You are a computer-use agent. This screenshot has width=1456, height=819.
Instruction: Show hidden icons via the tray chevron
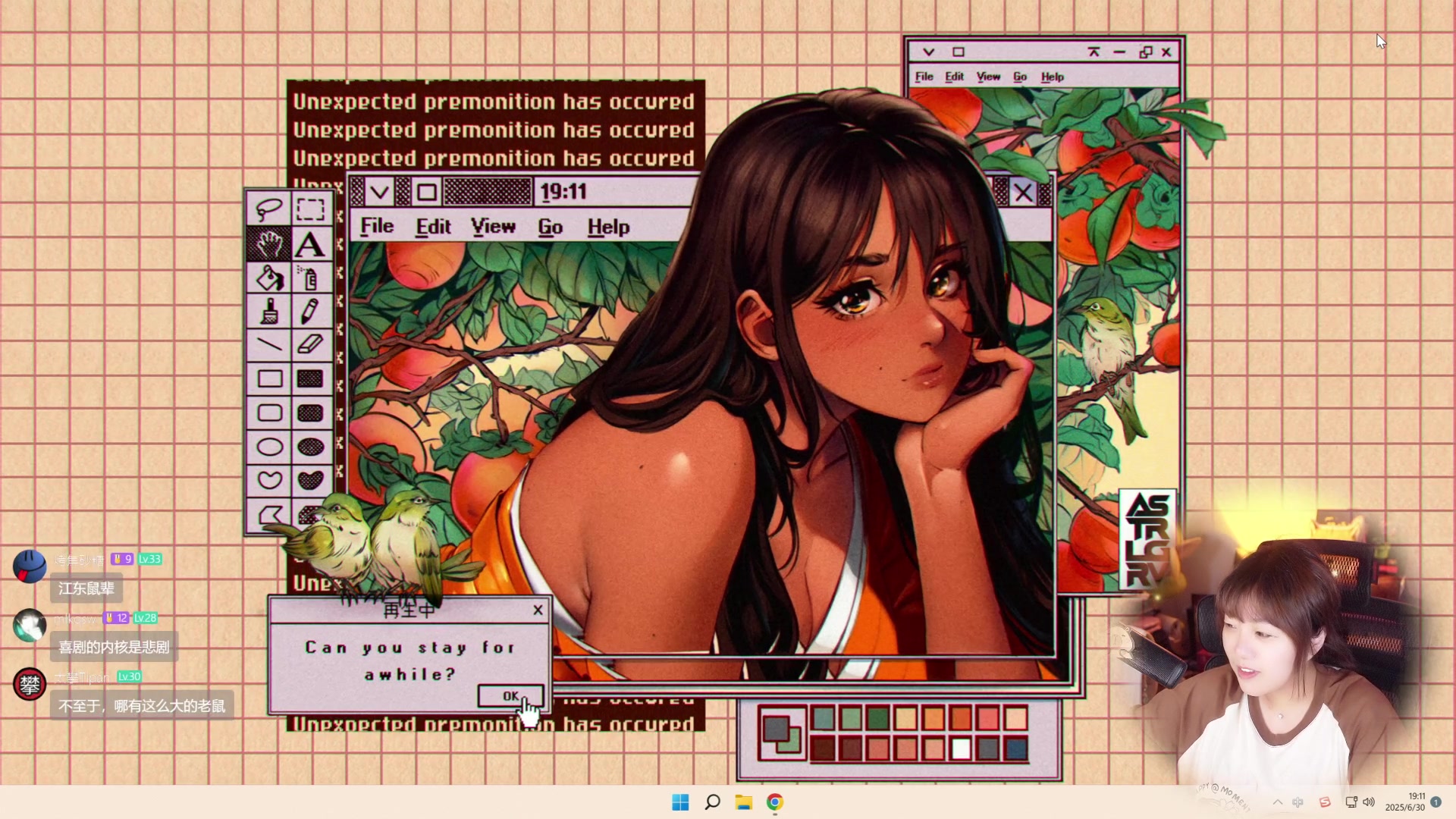coord(1278,802)
